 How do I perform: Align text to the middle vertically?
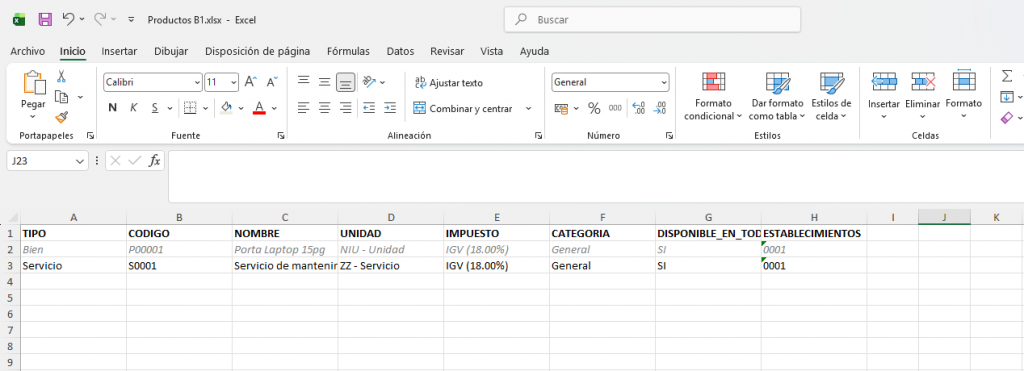pos(325,82)
